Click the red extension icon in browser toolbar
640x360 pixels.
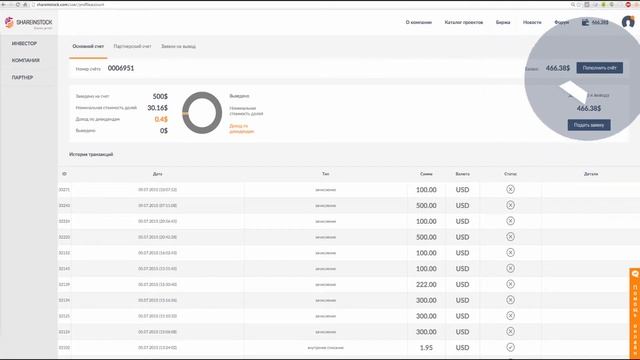629,4
